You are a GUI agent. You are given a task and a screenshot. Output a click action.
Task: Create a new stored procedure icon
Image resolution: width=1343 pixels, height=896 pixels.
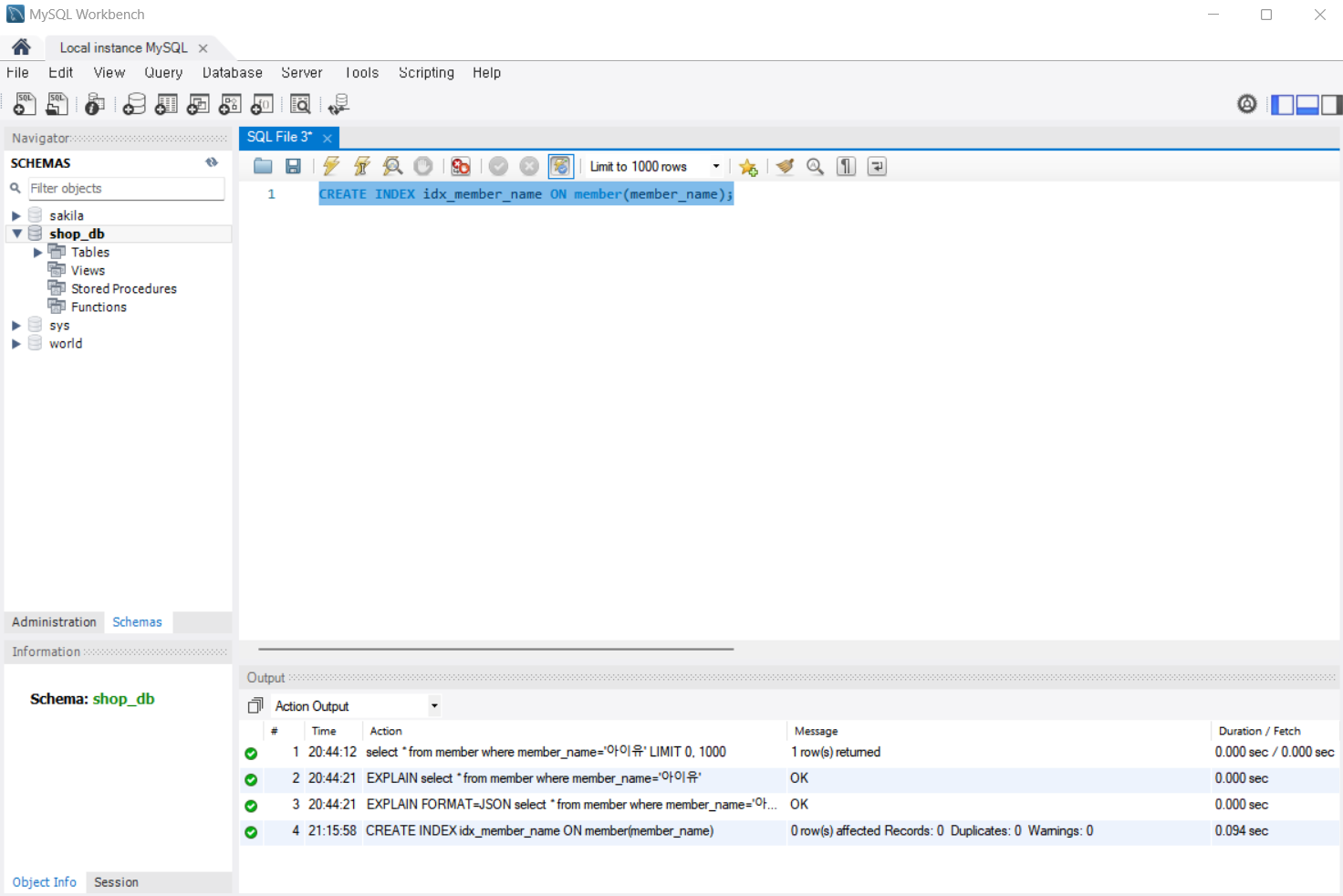(x=230, y=104)
